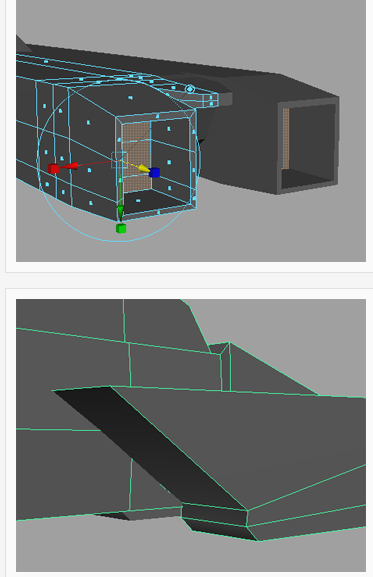
Task: Select the narrow vertical face at notch corner
Action: pos(225,367)
